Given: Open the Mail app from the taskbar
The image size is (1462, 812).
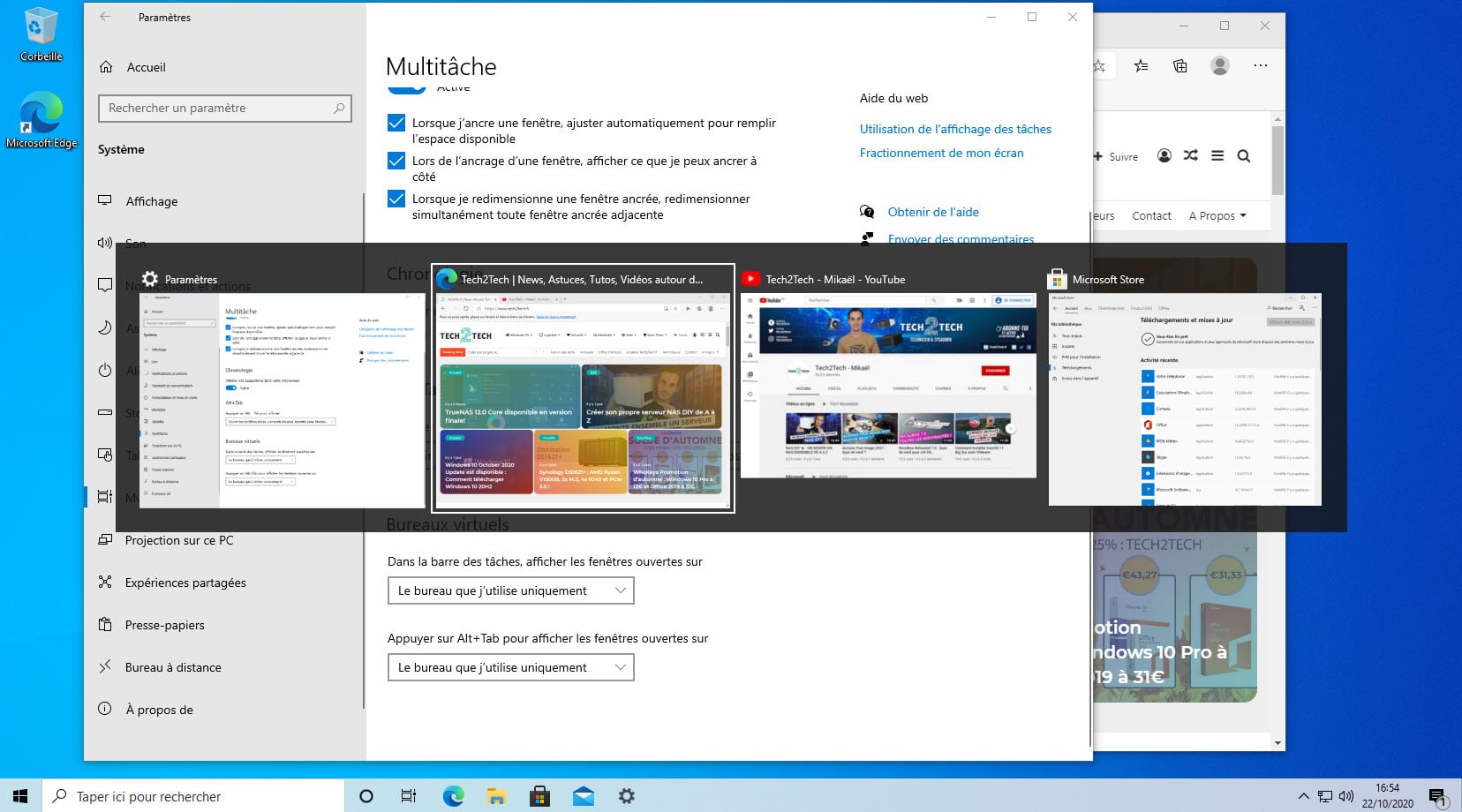Looking at the screenshot, I should coord(583,796).
